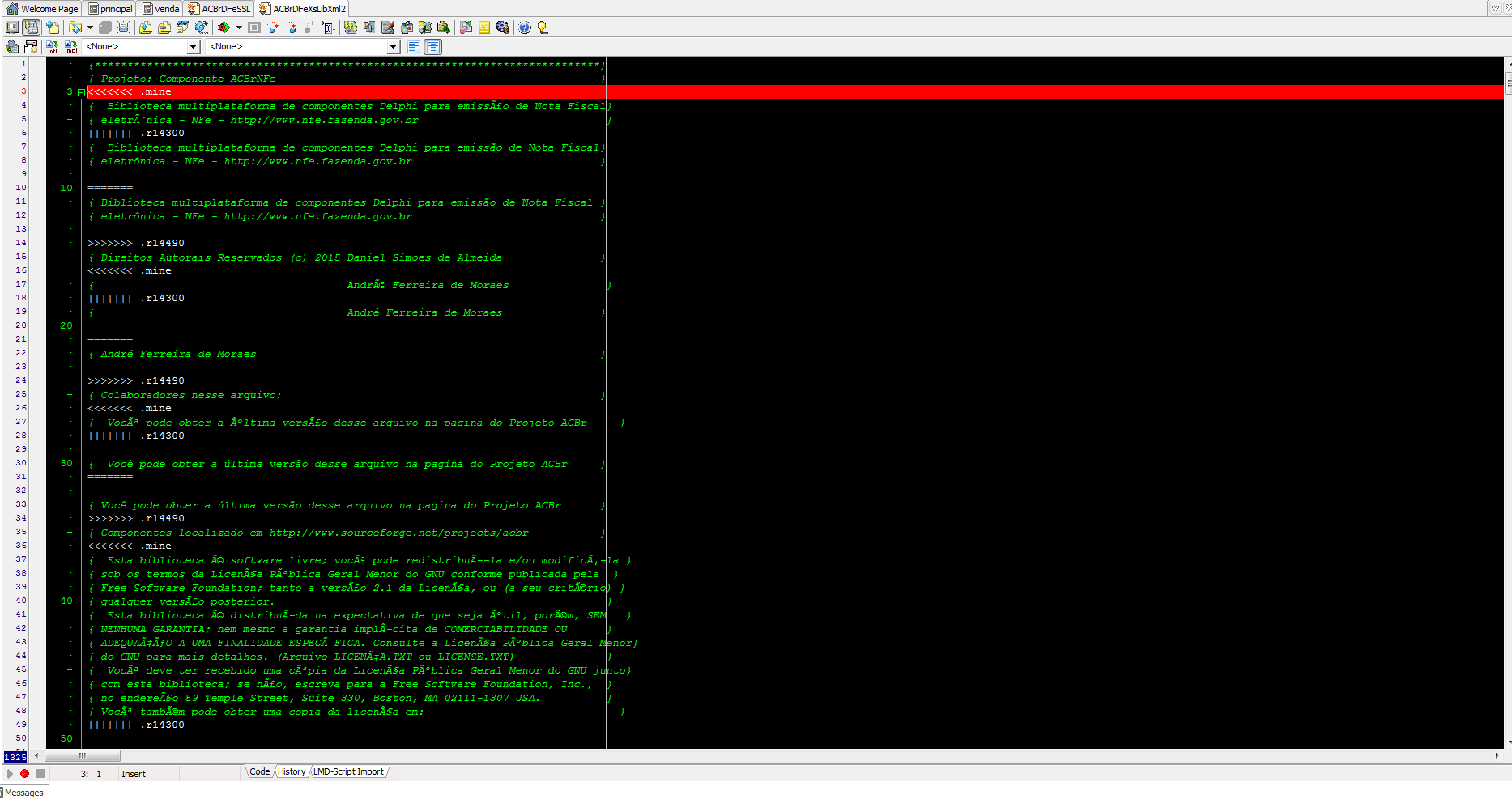This screenshot has width=1512, height=799.
Task: Start macro recording with red button
Action: click(x=25, y=774)
